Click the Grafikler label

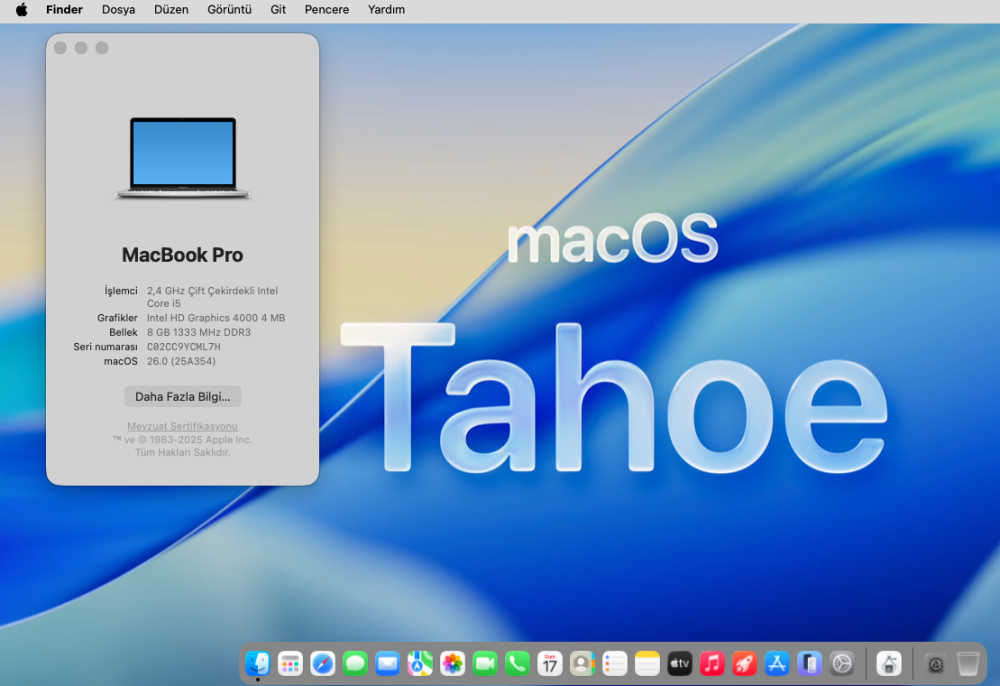[117, 317]
